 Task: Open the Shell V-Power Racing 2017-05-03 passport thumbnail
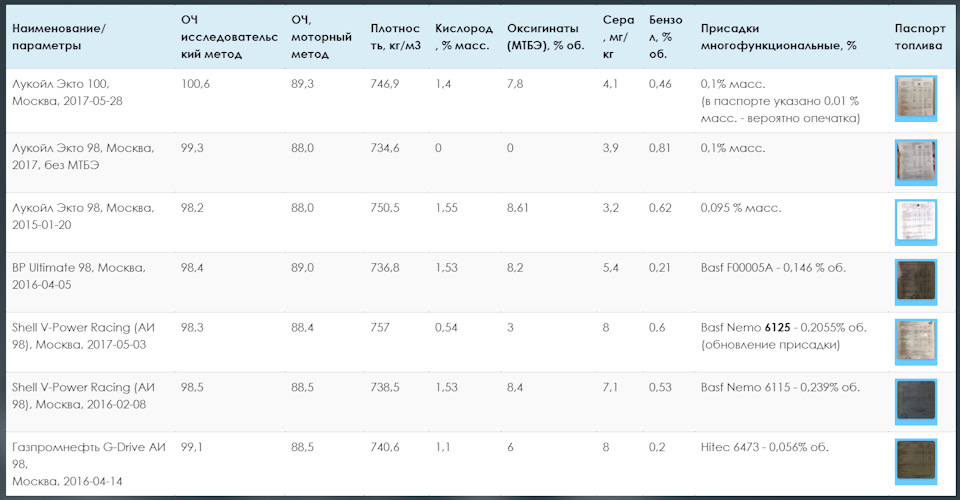pos(916,342)
